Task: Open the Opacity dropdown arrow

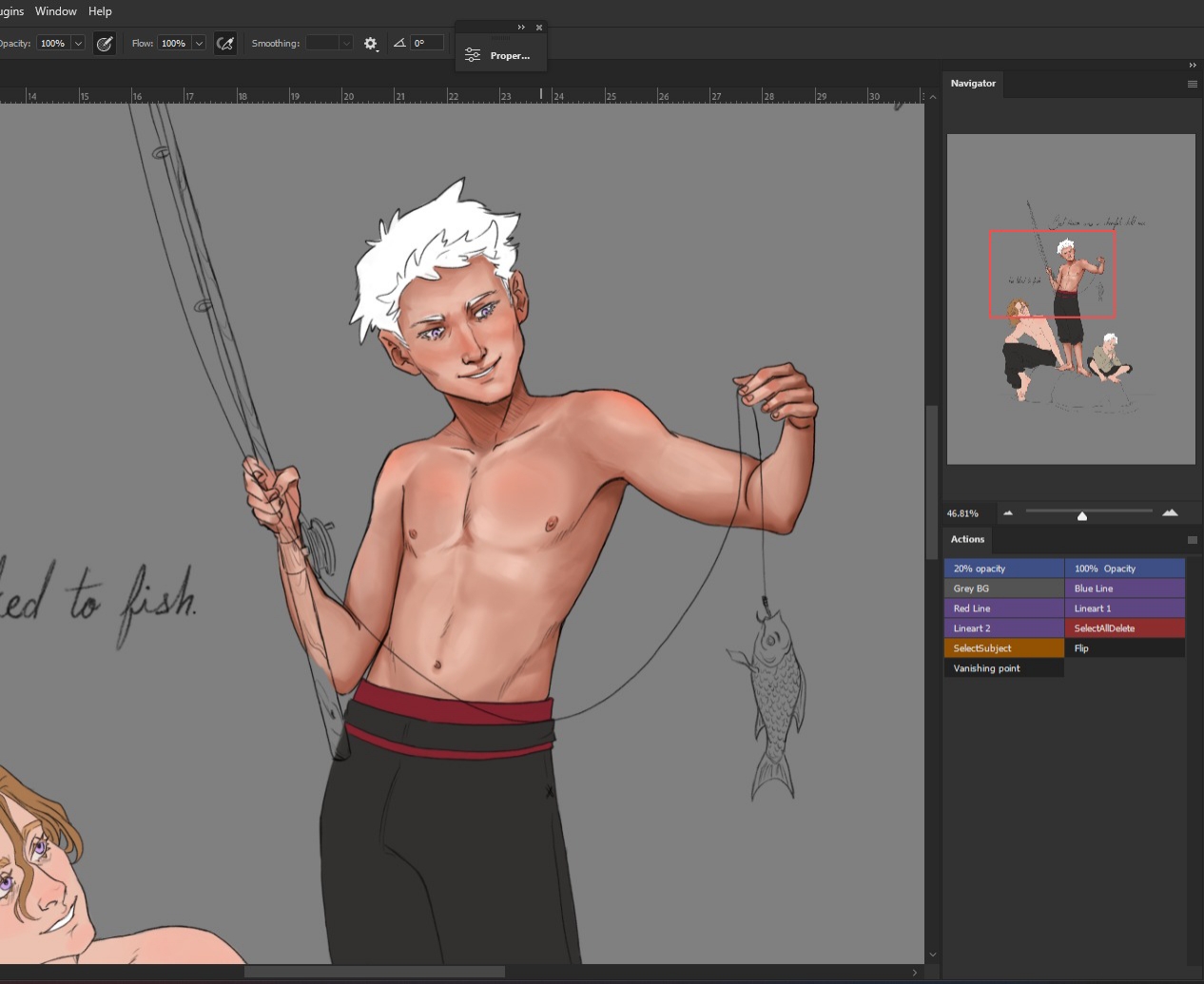Action: [78, 44]
